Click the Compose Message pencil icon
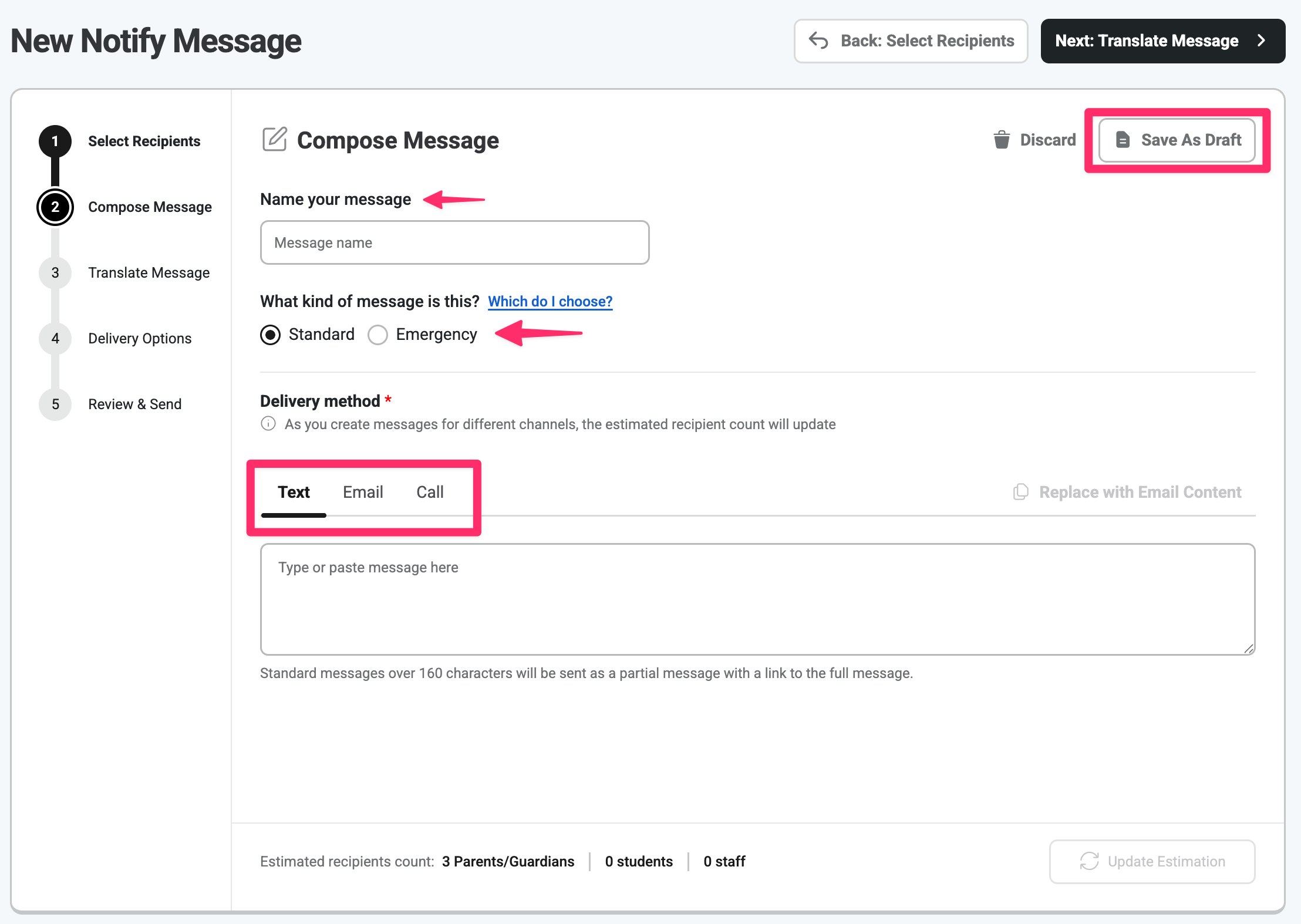Image resolution: width=1301 pixels, height=924 pixels. click(x=274, y=139)
